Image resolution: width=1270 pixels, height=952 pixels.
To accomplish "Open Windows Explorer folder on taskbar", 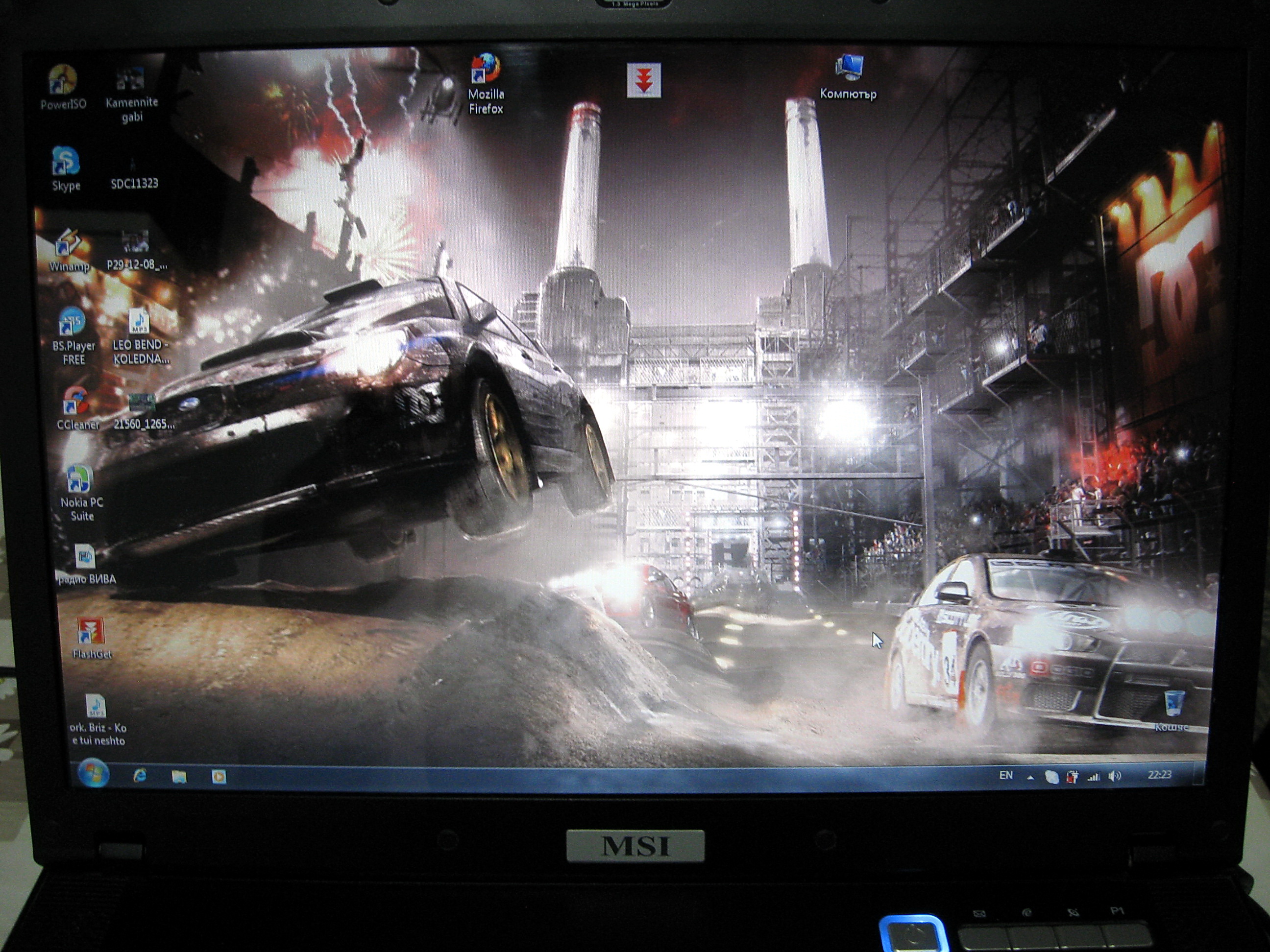I will [x=179, y=776].
